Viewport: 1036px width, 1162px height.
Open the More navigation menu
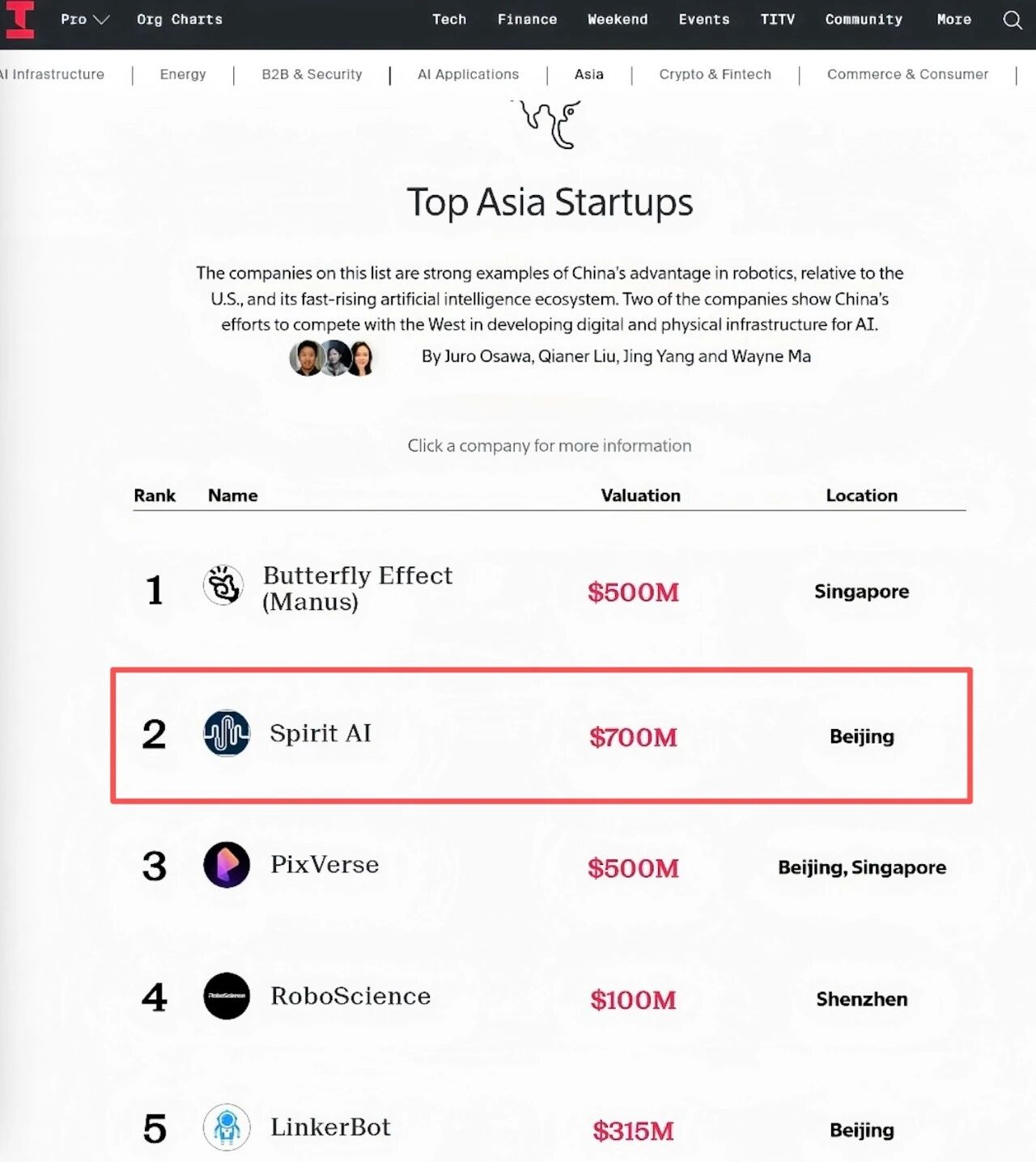[953, 19]
